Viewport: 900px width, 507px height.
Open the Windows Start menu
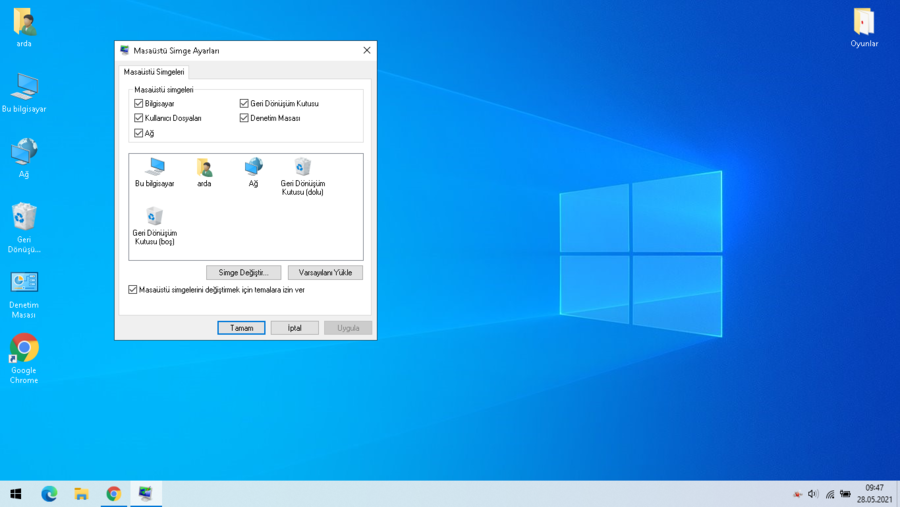pos(16,494)
